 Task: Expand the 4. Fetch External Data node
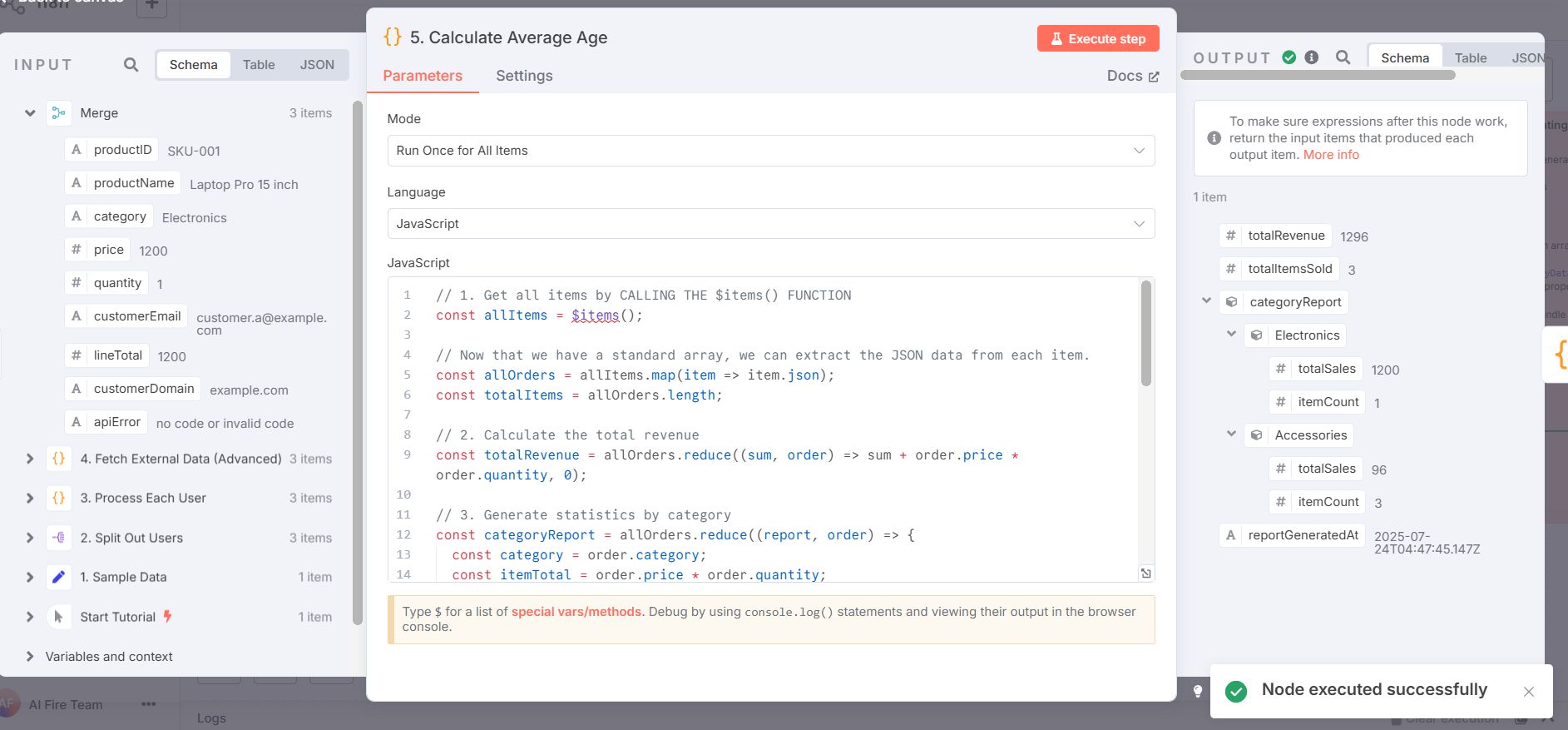(x=30, y=458)
